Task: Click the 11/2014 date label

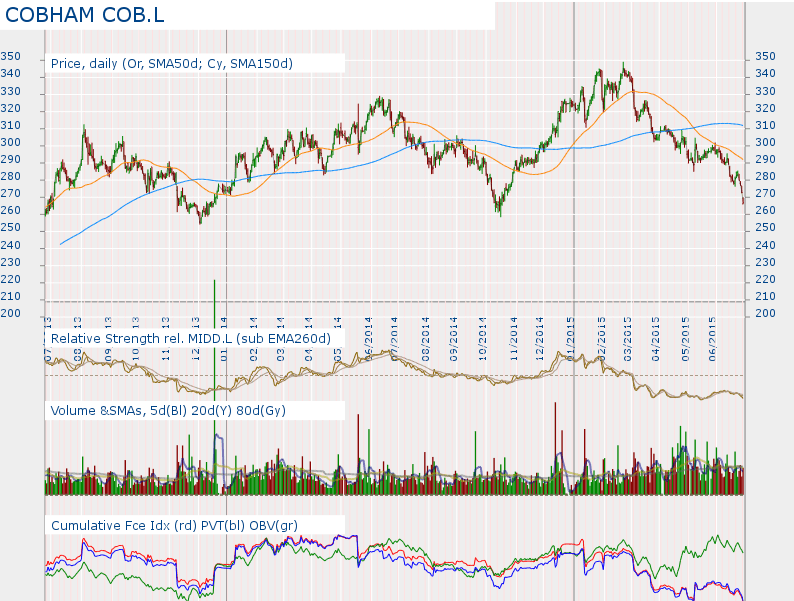Action: [514, 339]
